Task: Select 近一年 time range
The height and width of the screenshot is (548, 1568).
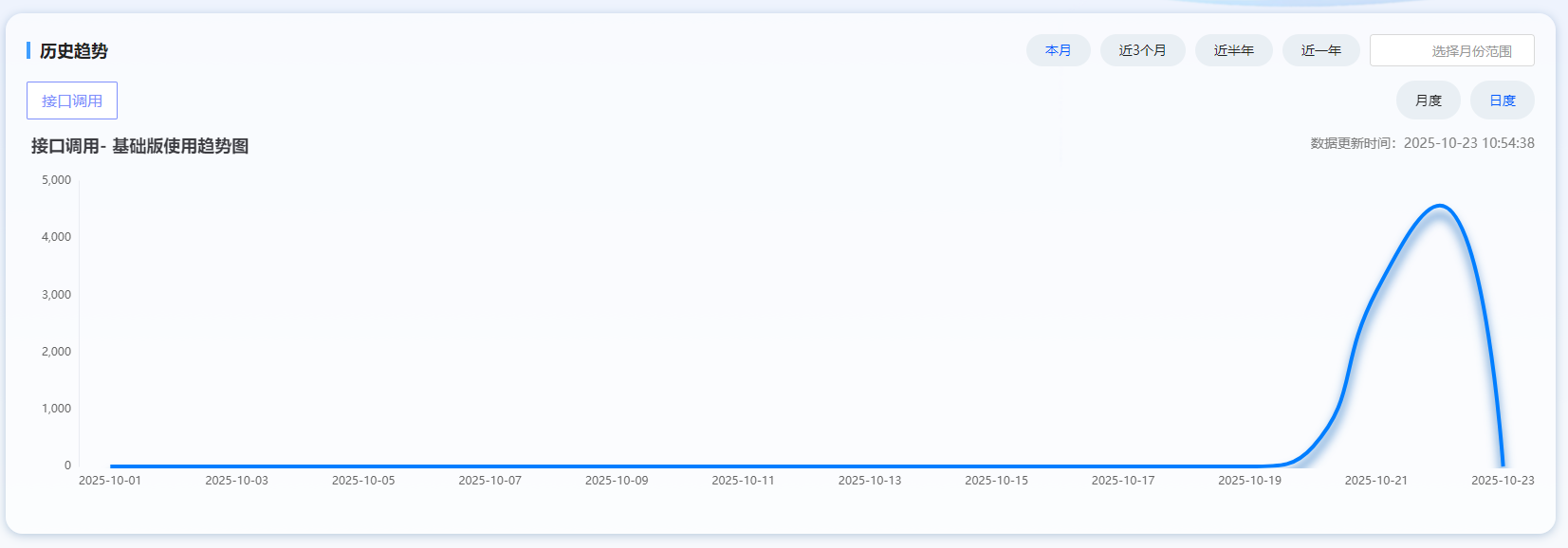Action: click(1320, 50)
